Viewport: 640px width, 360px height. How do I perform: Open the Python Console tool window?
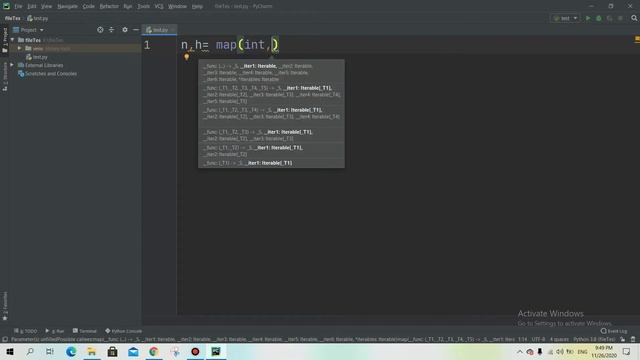[124, 331]
